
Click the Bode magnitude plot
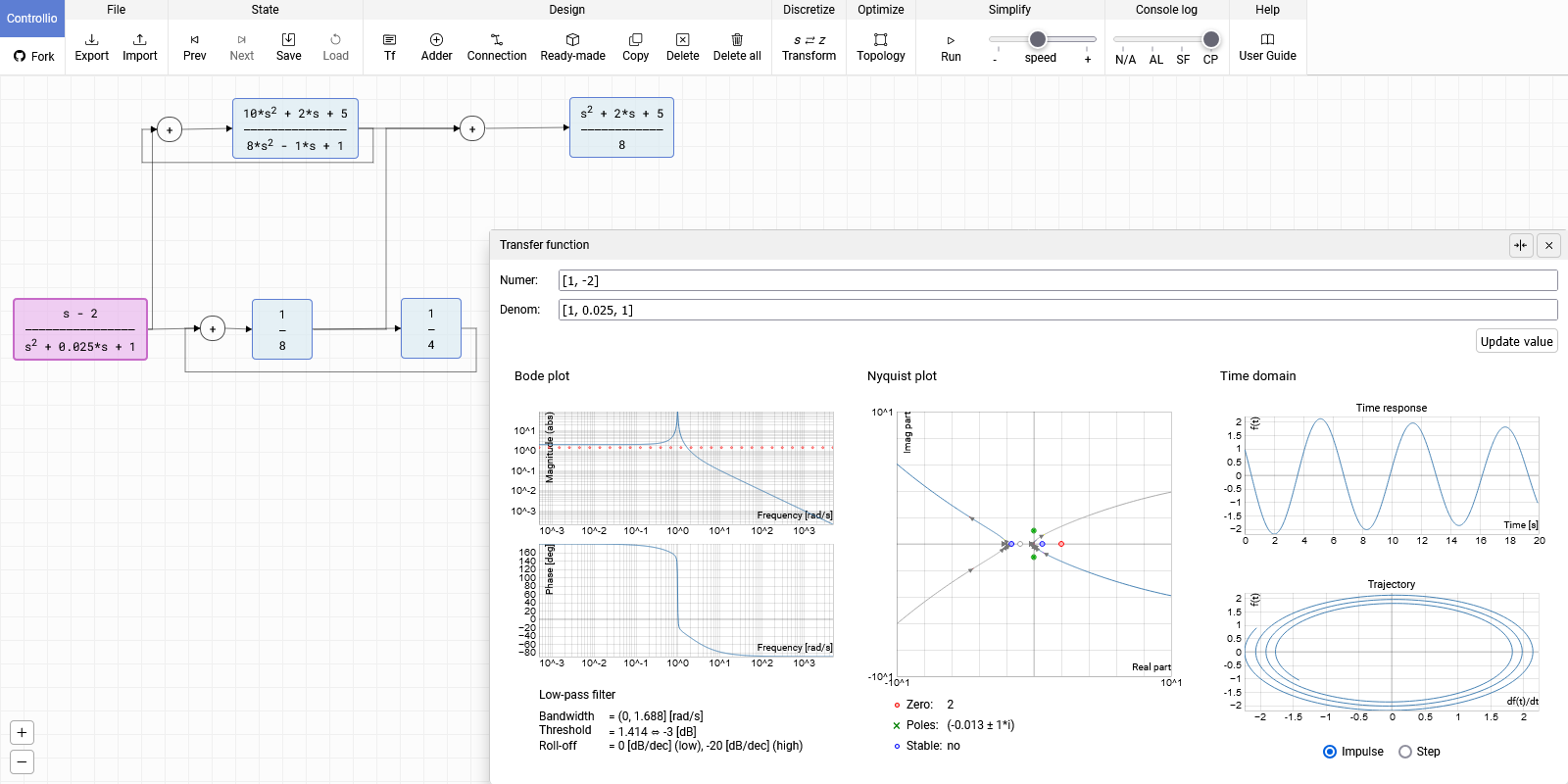click(686, 467)
